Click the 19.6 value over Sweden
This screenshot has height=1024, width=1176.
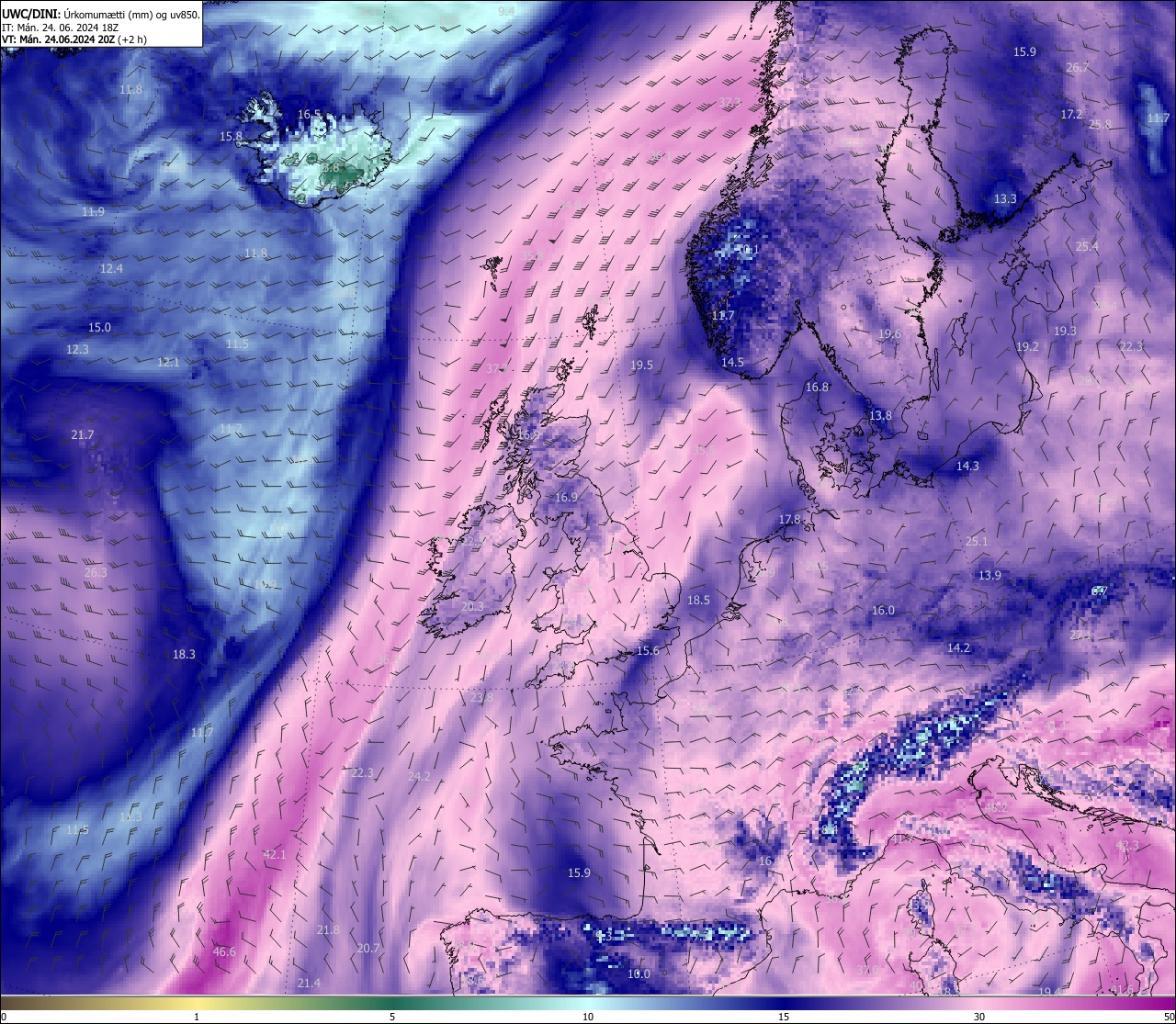889,333
